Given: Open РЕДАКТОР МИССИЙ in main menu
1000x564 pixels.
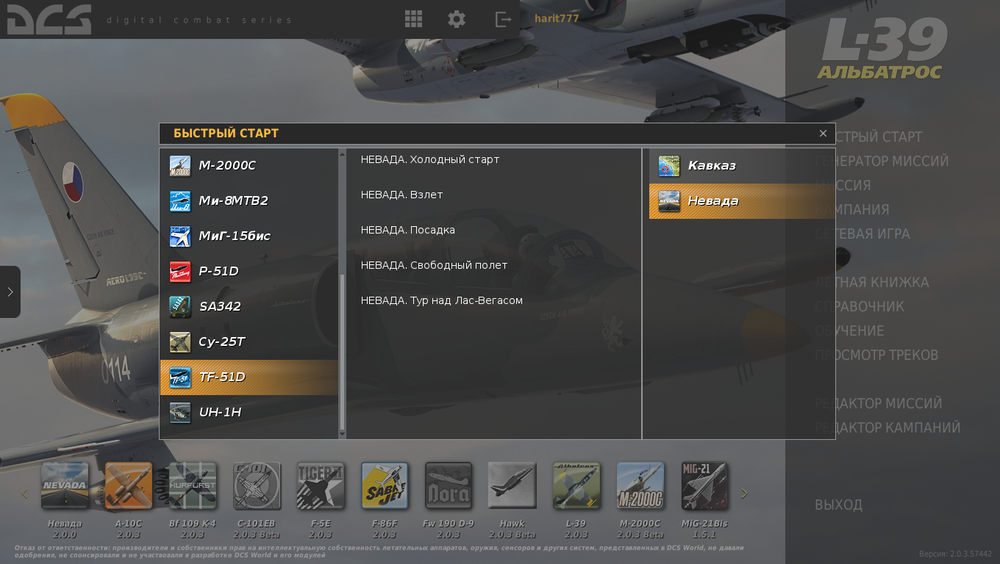Looking at the screenshot, I should coord(879,404).
